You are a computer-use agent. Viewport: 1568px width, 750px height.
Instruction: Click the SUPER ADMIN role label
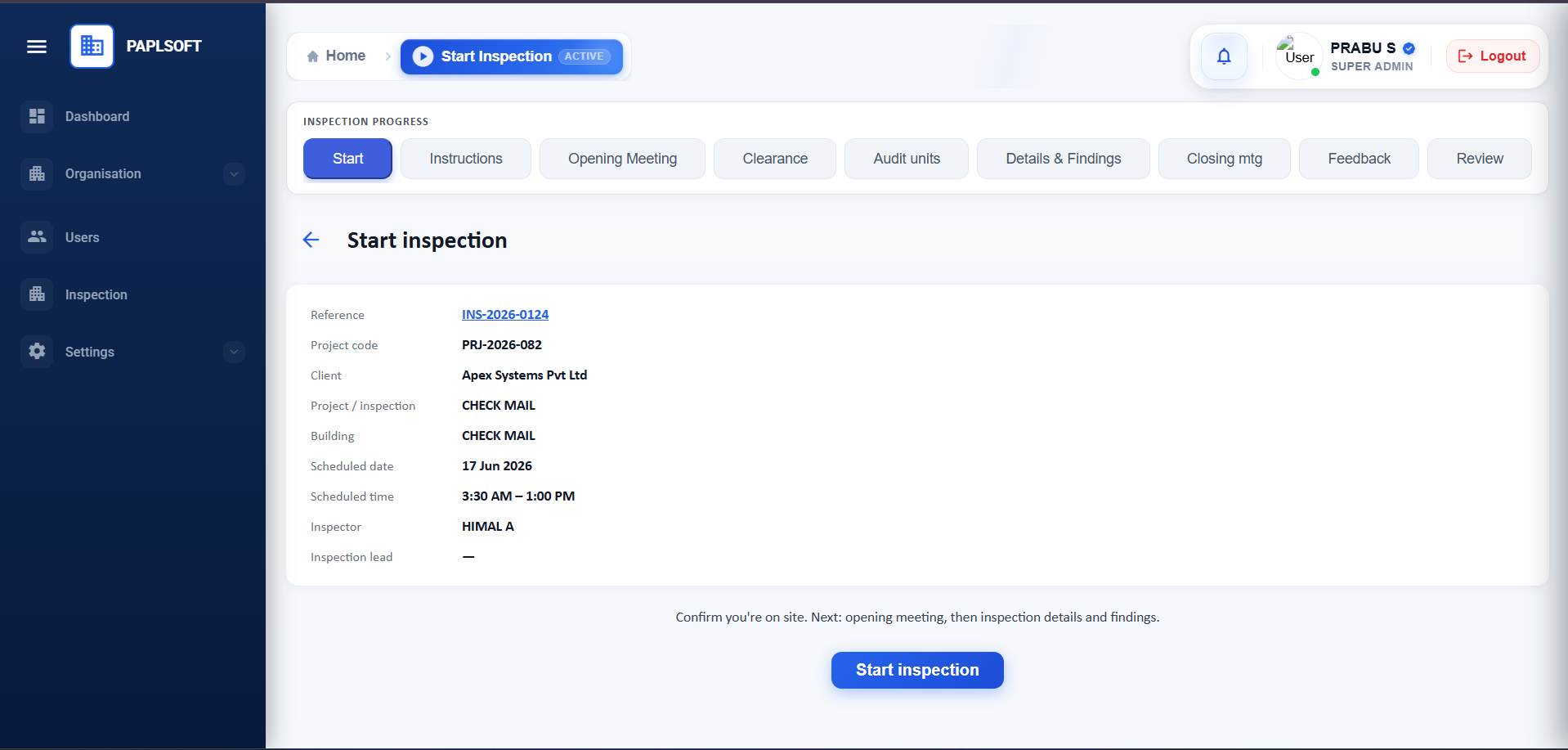(x=1372, y=67)
